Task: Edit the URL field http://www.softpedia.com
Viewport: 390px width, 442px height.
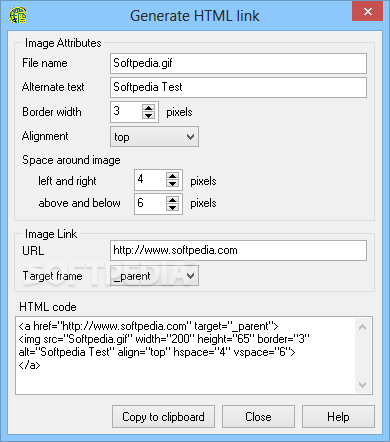Action: click(238, 250)
